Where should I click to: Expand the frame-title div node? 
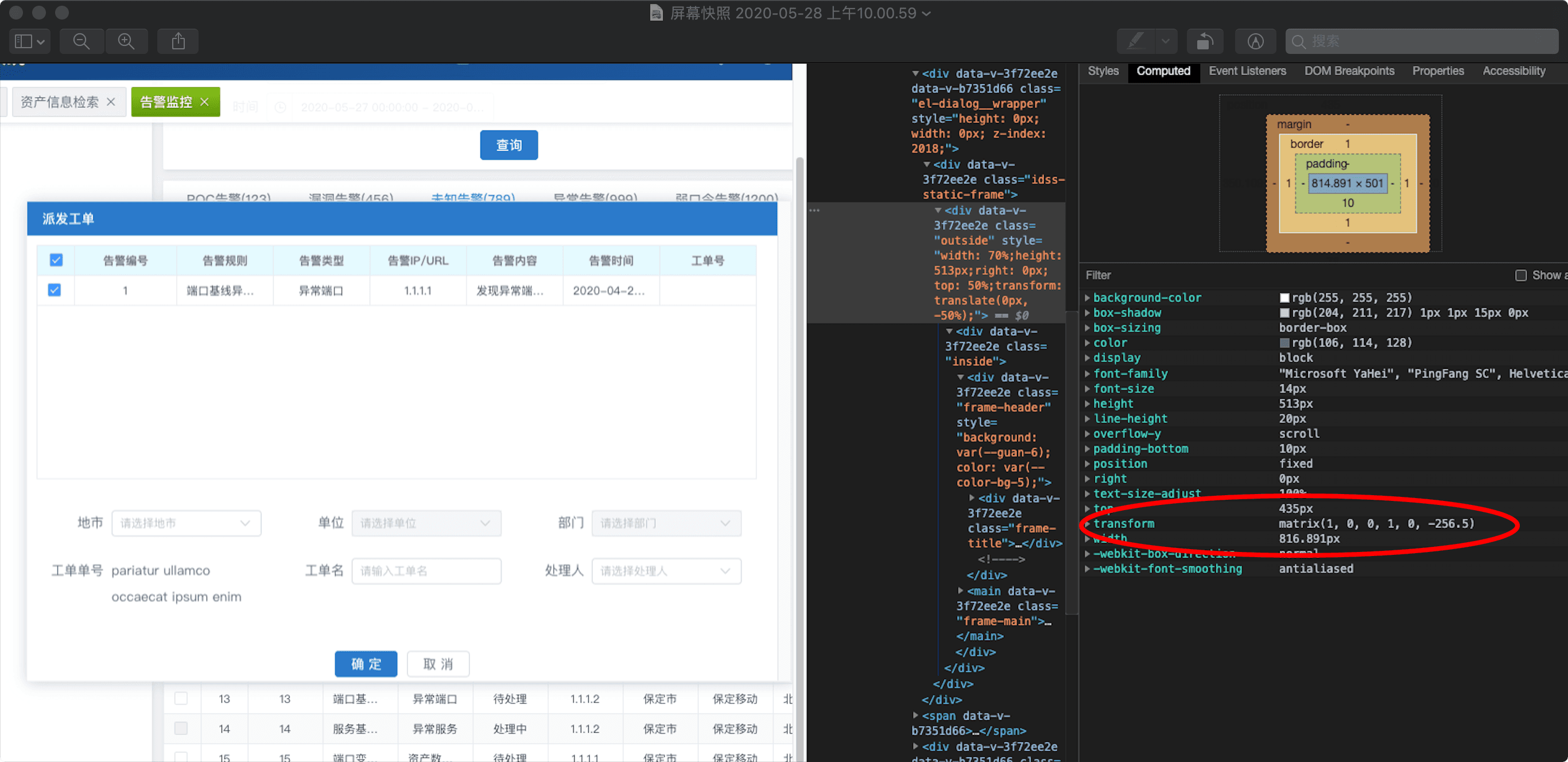[972, 498]
